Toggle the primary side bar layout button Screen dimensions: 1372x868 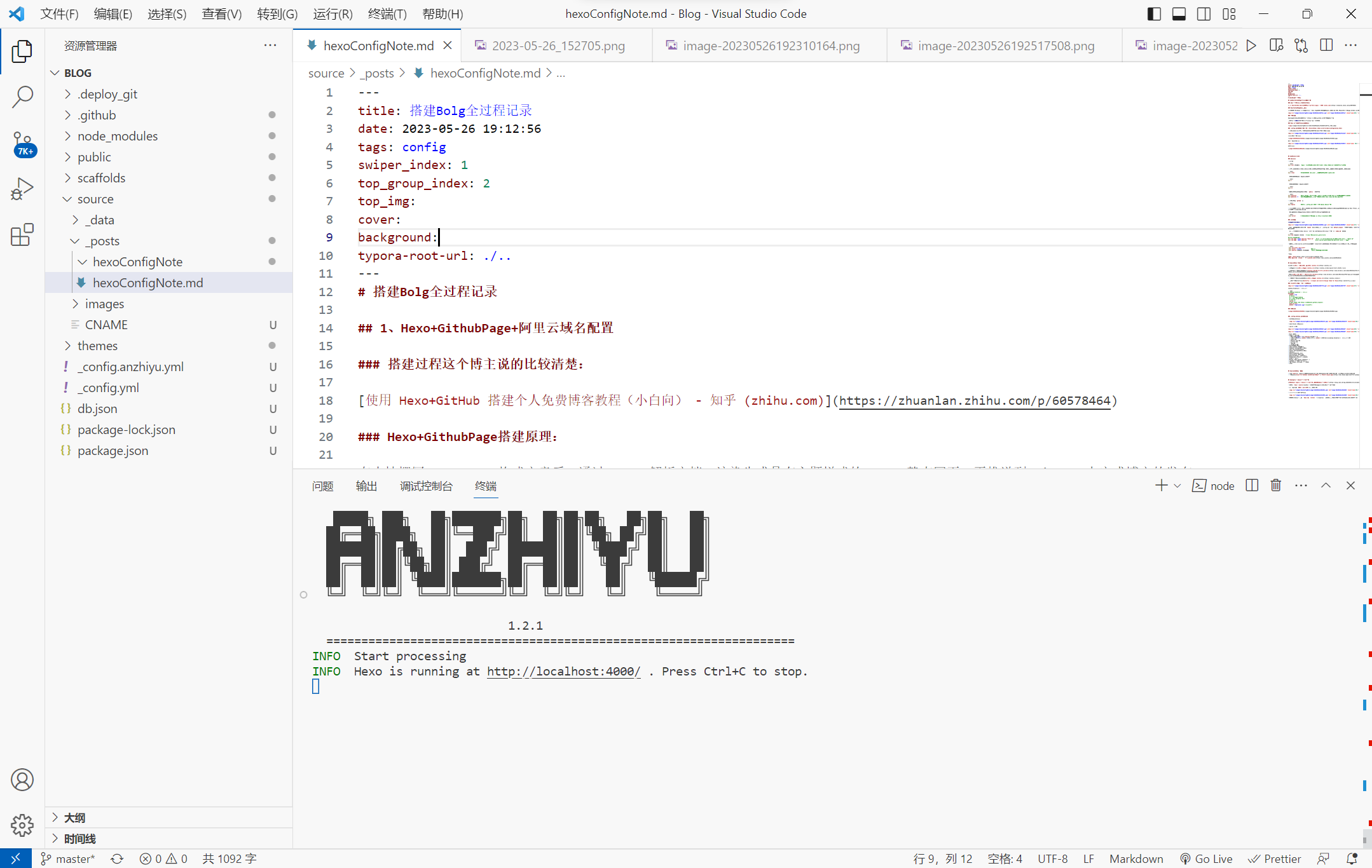pos(1154,14)
